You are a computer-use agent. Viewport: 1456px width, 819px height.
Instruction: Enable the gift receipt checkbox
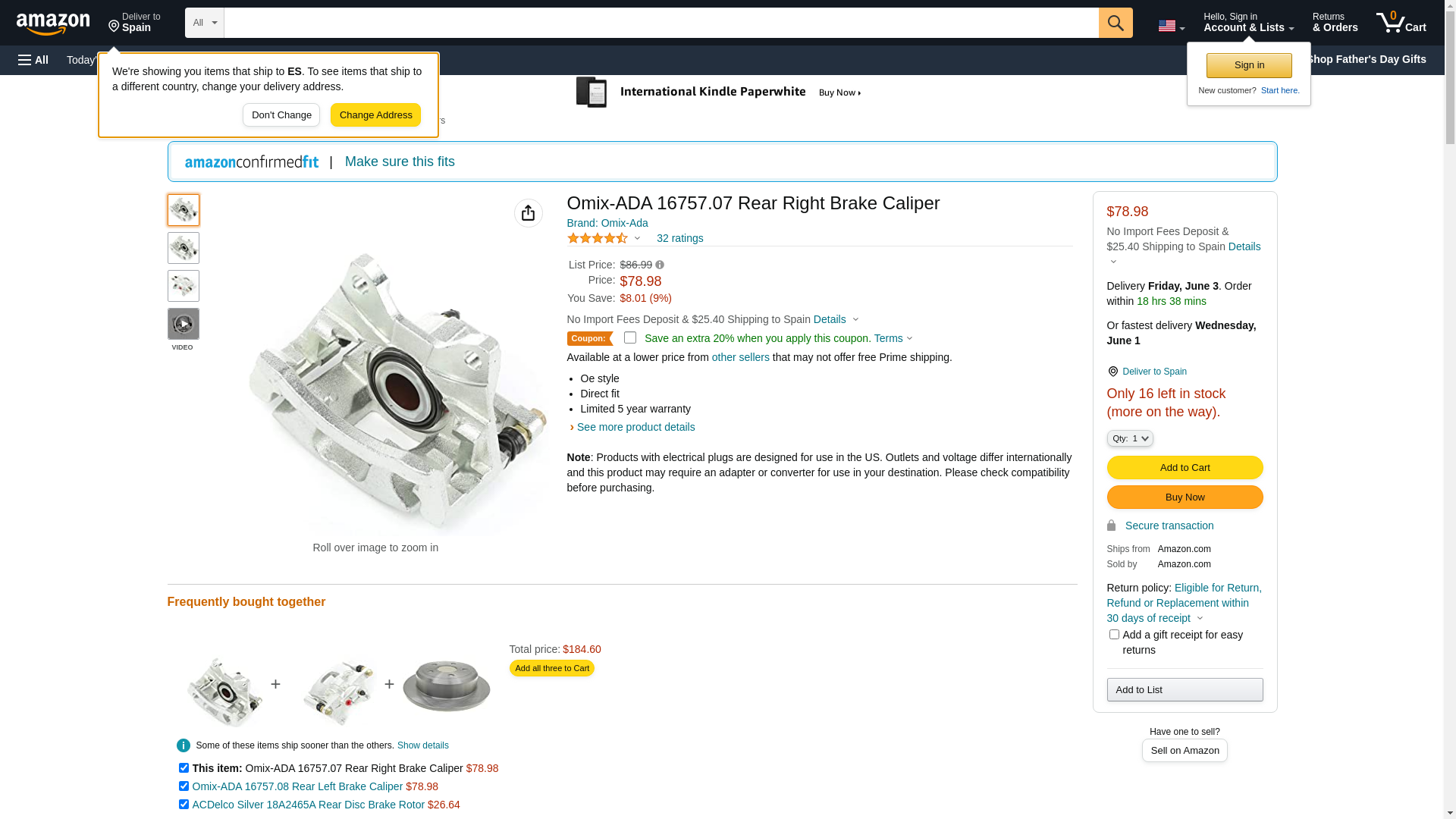tap(1114, 635)
